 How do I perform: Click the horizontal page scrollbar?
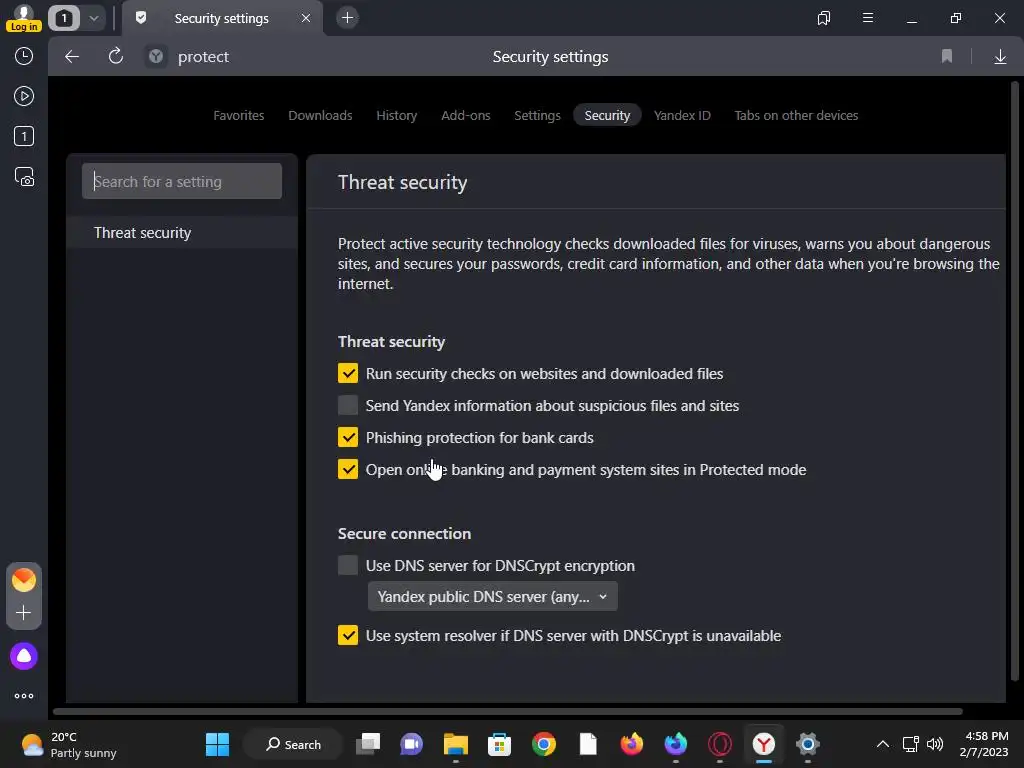click(x=507, y=711)
